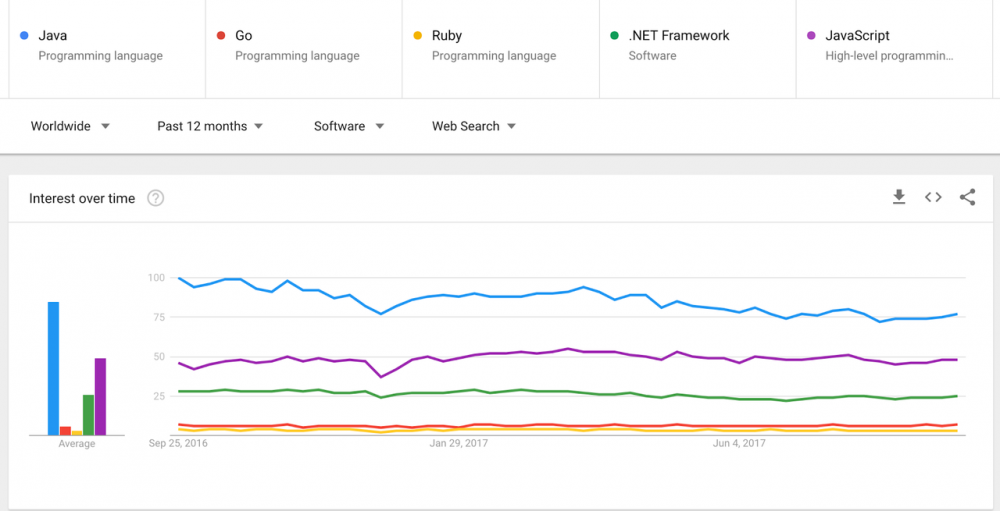The width and height of the screenshot is (1000, 511).
Task: Open the Web Search type dropdown
Action: (474, 126)
